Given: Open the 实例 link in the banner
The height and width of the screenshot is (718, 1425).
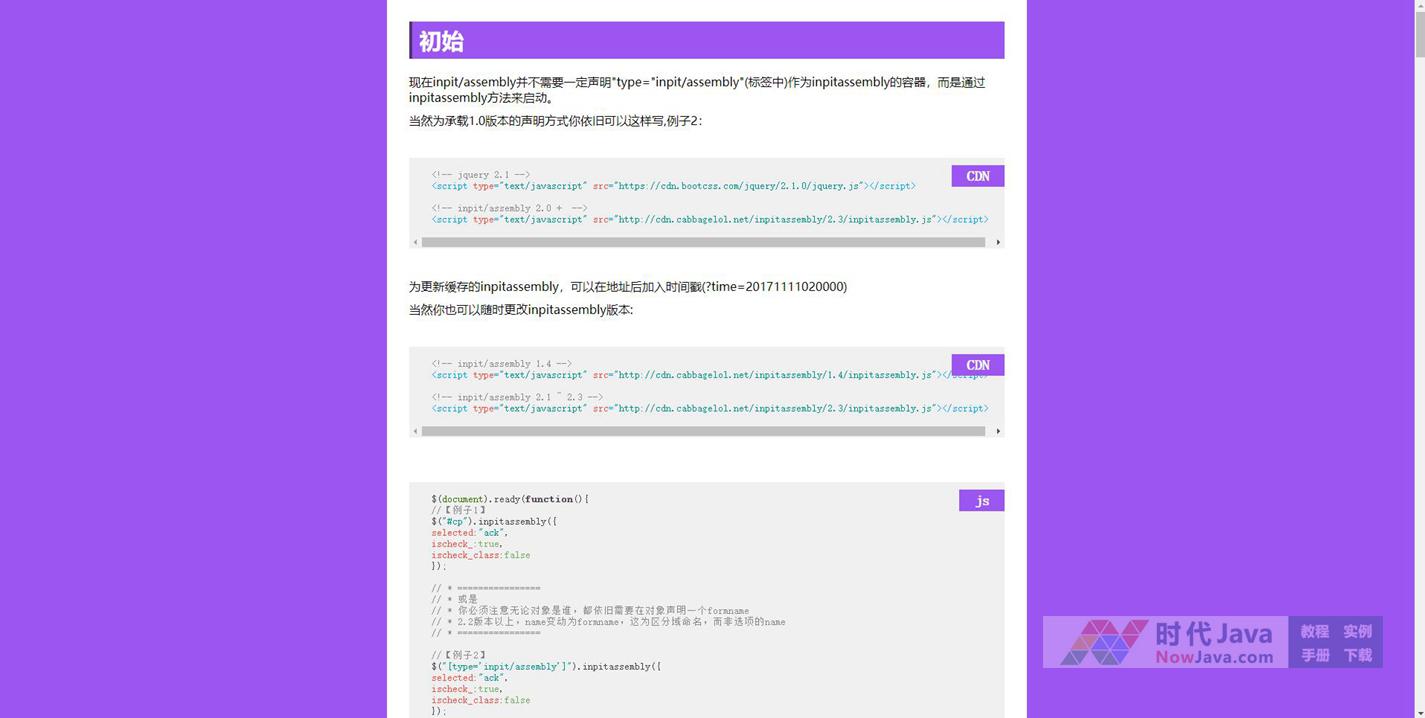Looking at the screenshot, I should coord(1357,631).
